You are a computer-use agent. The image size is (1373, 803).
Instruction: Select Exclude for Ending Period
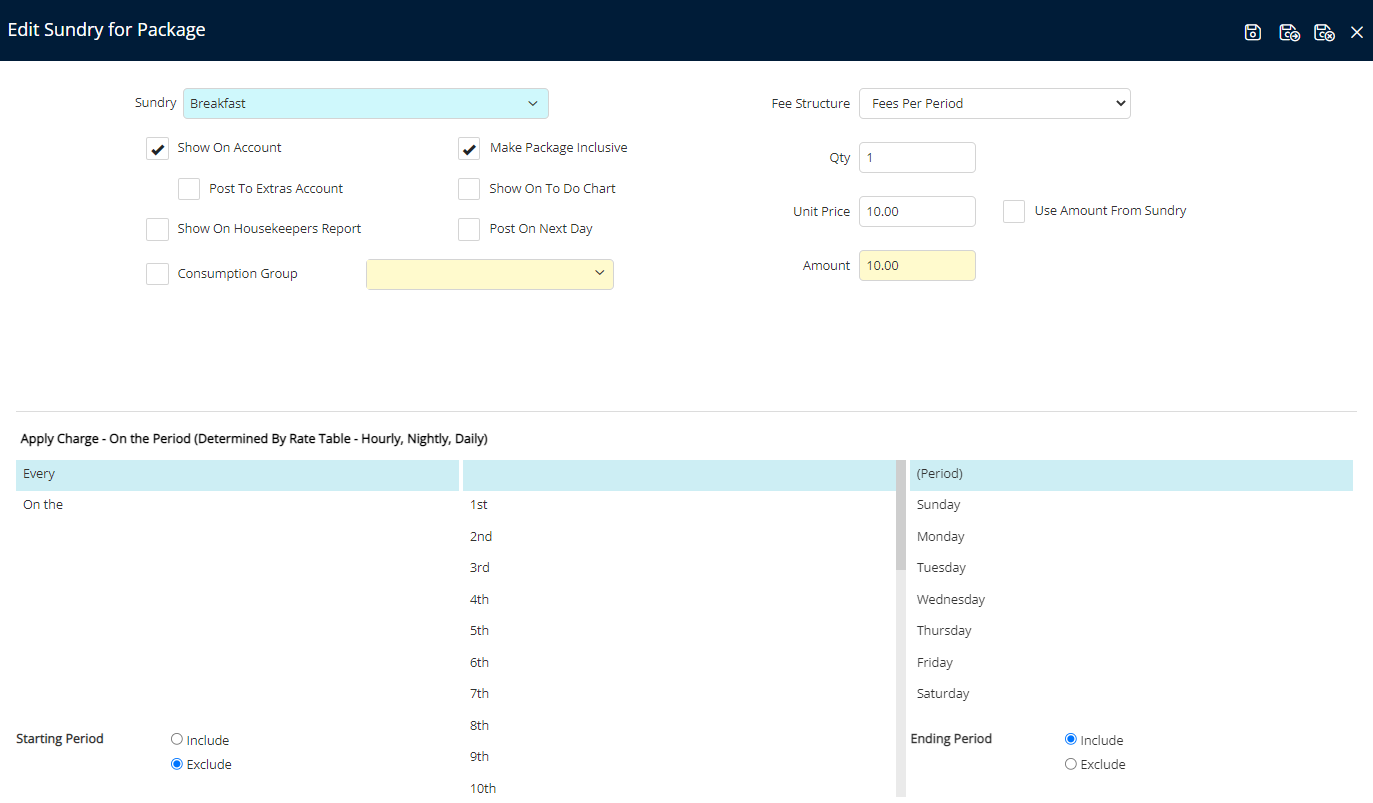coord(1071,764)
